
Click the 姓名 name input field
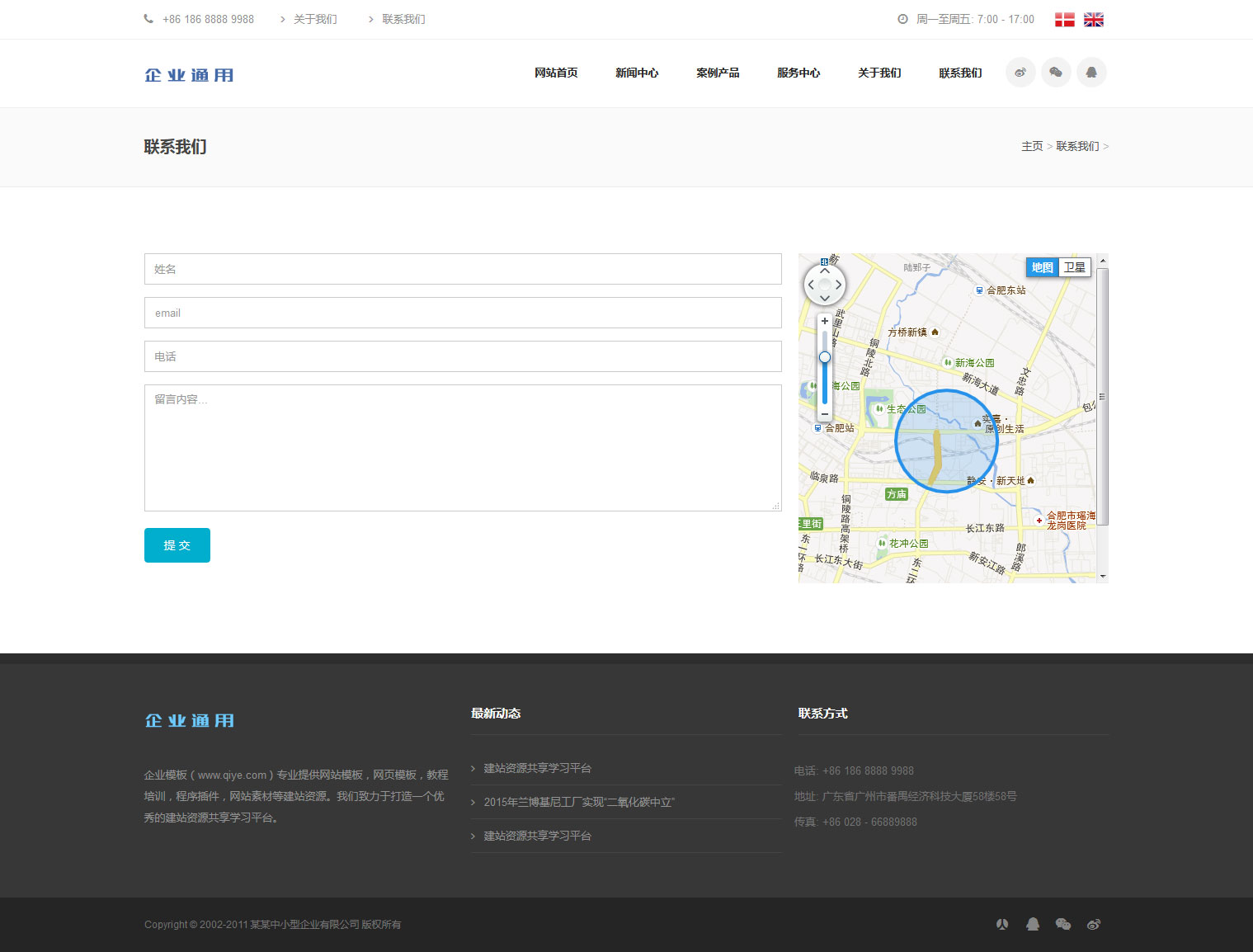(x=463, y=269)
